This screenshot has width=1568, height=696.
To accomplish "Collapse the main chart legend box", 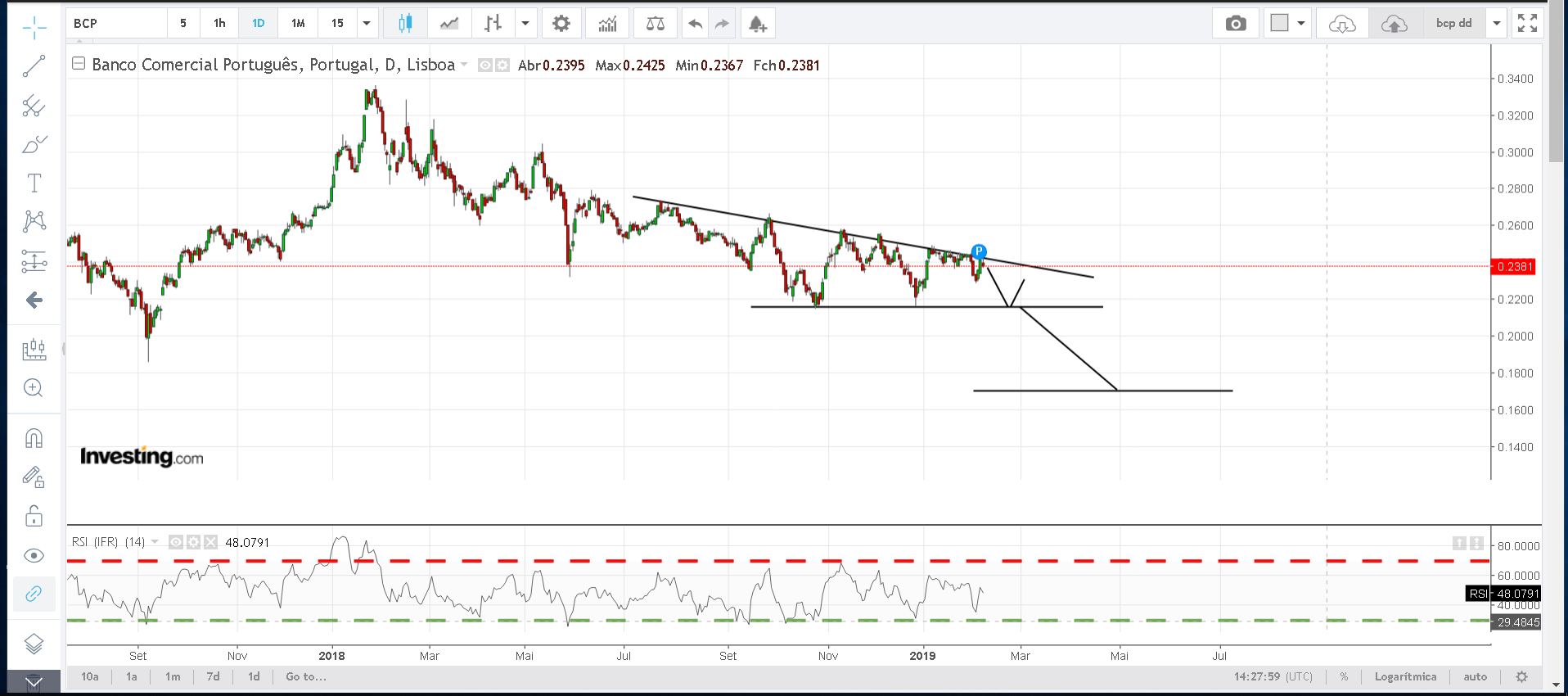I will pos(79,64).
